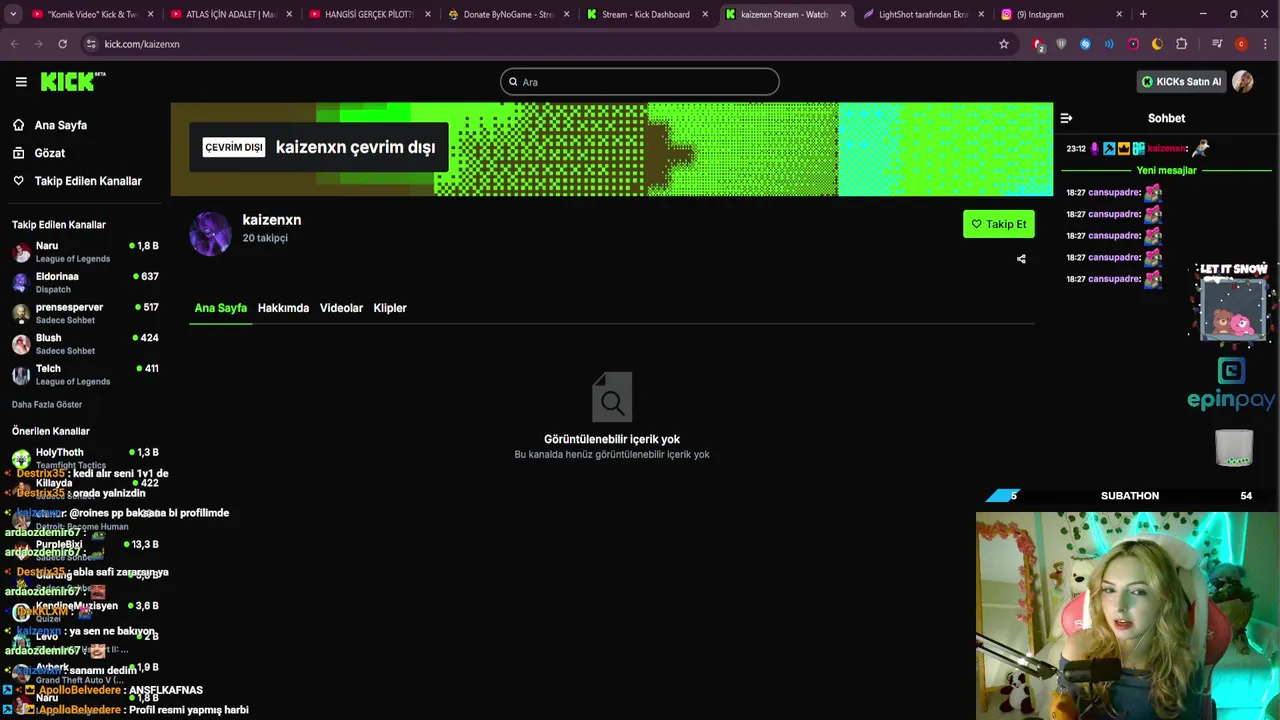The width and height of the screenshot is (1280, 720).
Task: Click the user avatar in Kick header
Action: click(x=1243, y=82)
